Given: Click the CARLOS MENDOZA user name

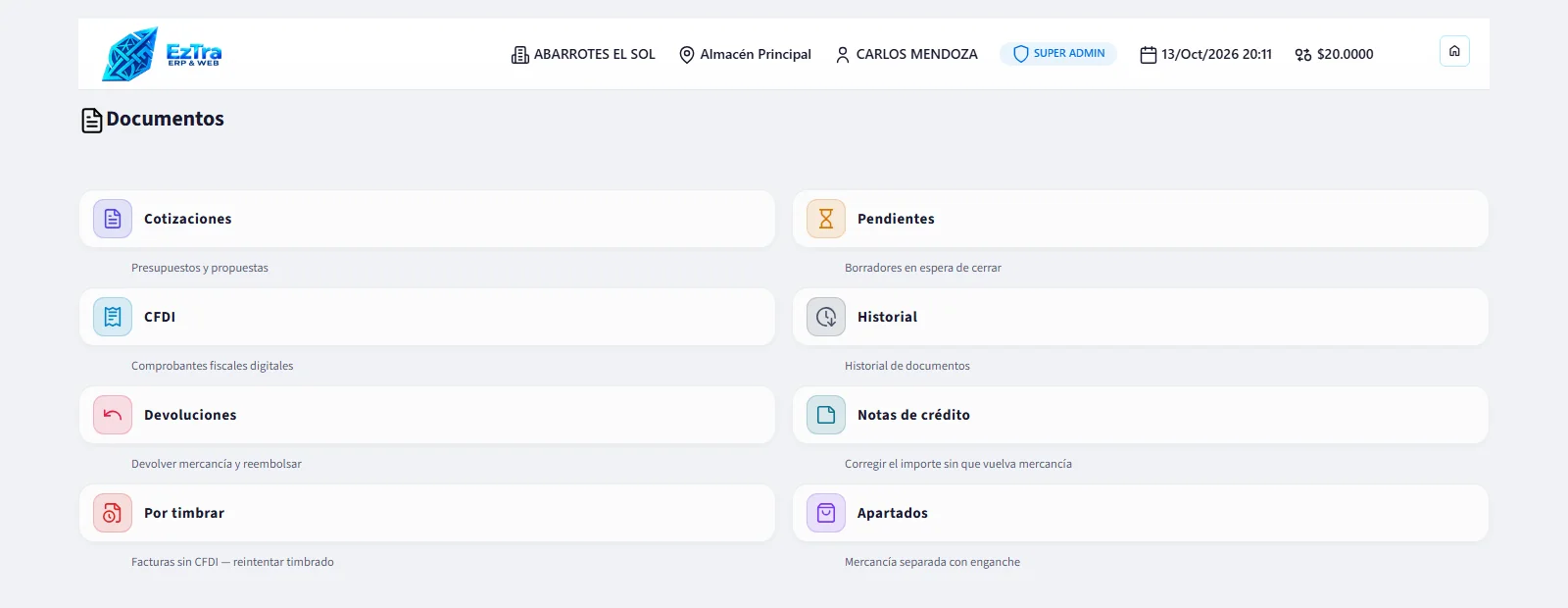Looking at the screenshot, I should coord(916,55).
